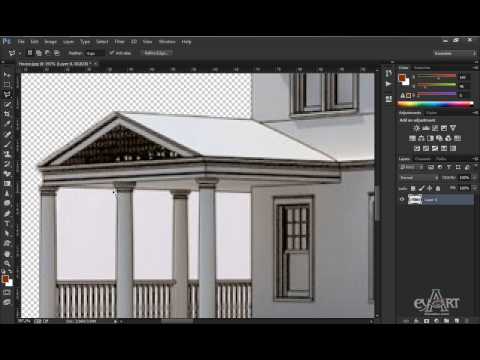Select the Pen tool
Viewport: 480px width, 360px height.
[x=7, y=213]
